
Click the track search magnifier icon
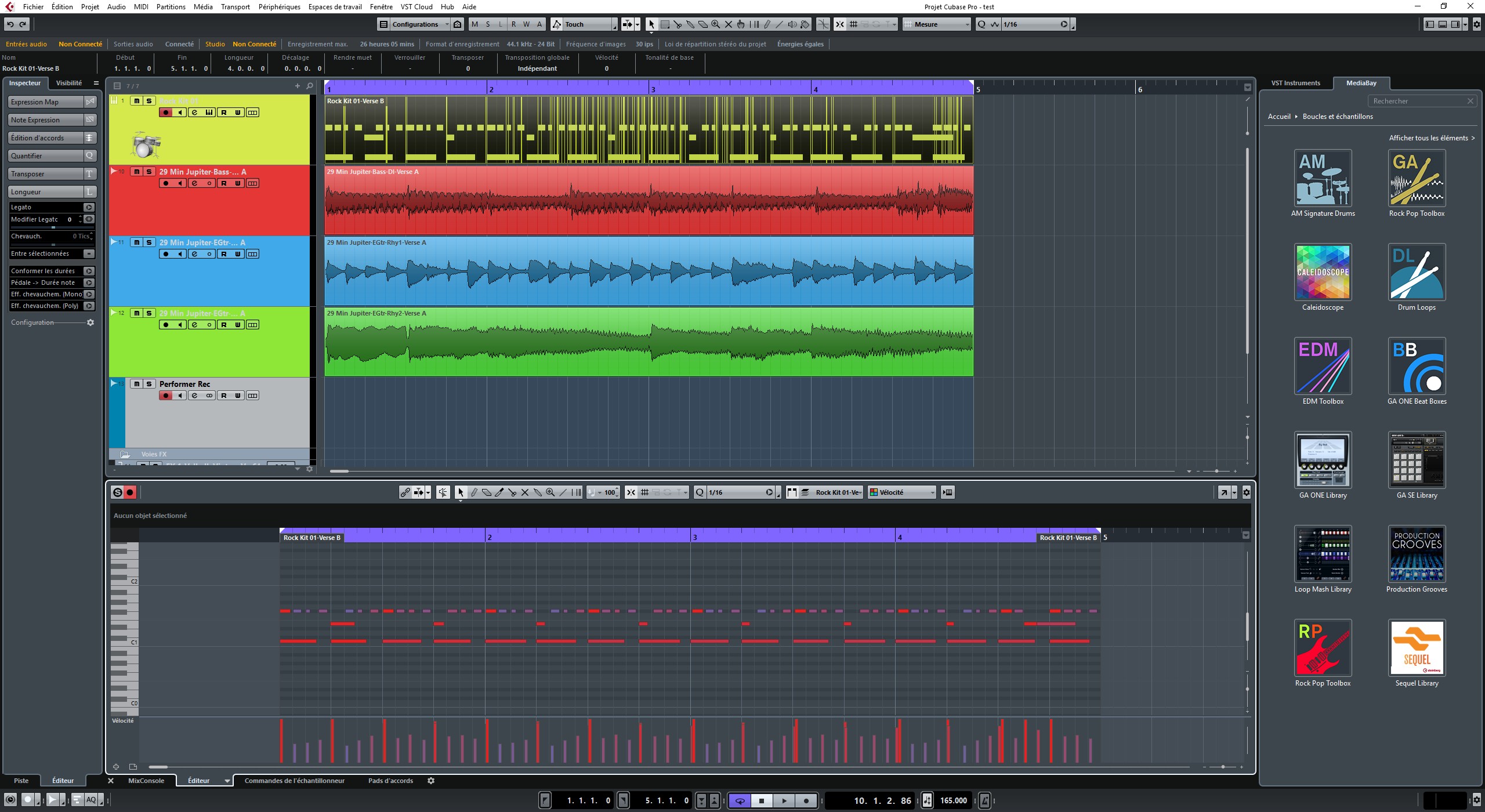(x=310, y=86)
